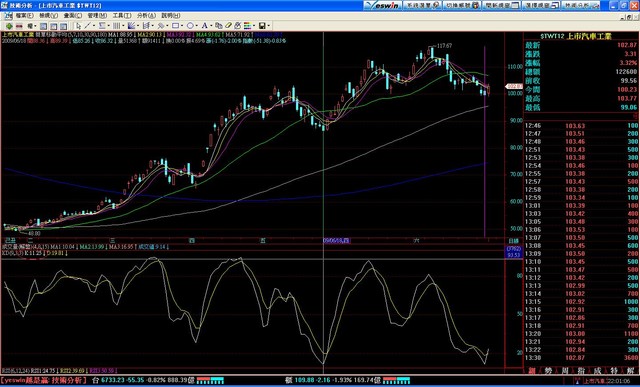The image size is (640, 387).
Task: Switch to the 周 tab in quote panel
Action: 564,371
